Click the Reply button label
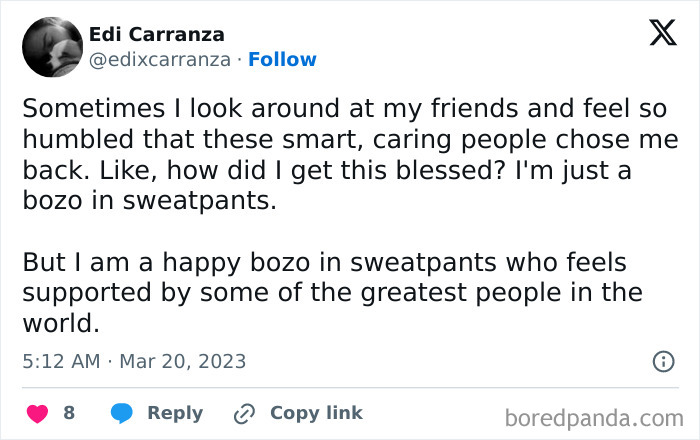The image size is (700, 440). point(175,413)
